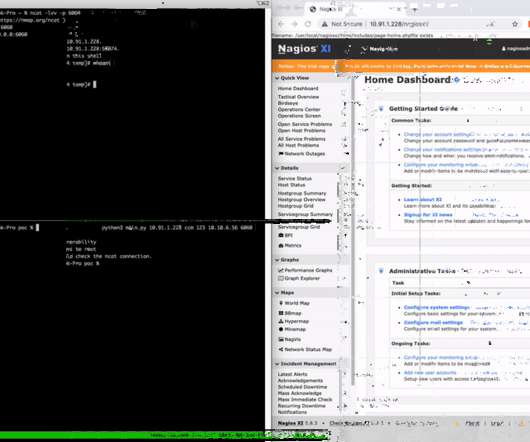Open Graph Explorer icon
Viewport: 530px width, 442px height.
click(281, 278)
